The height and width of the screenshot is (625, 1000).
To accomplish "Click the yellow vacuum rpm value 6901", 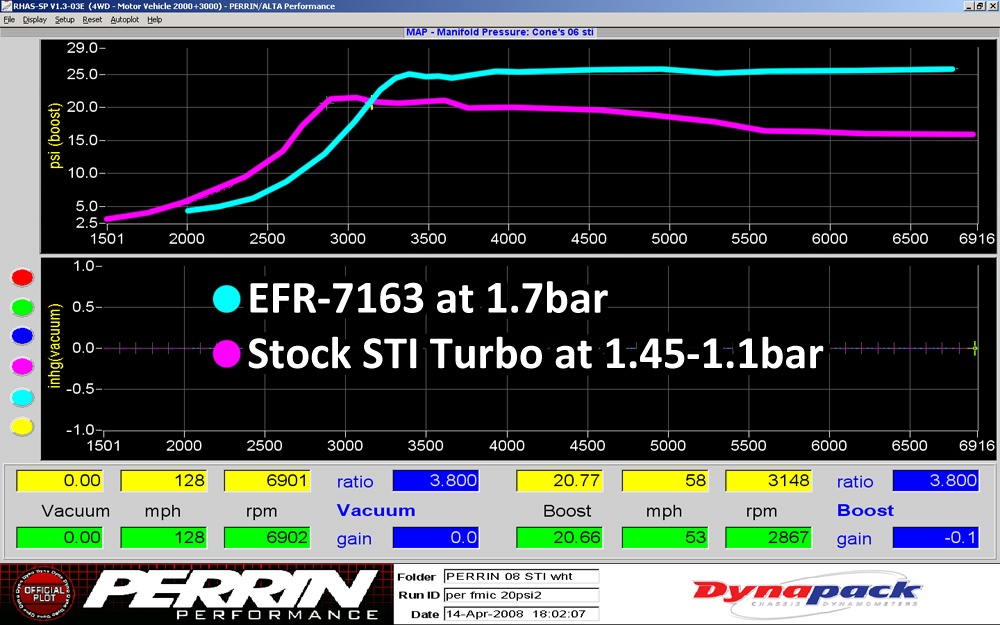I will [x=267, y=480].
